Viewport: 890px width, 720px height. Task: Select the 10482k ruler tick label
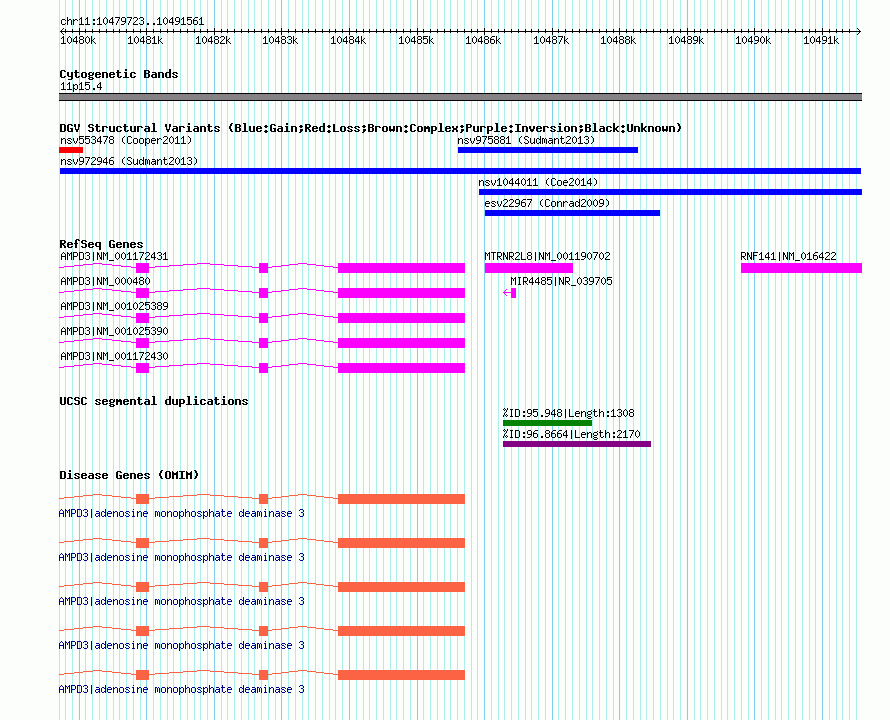(213, 40)
